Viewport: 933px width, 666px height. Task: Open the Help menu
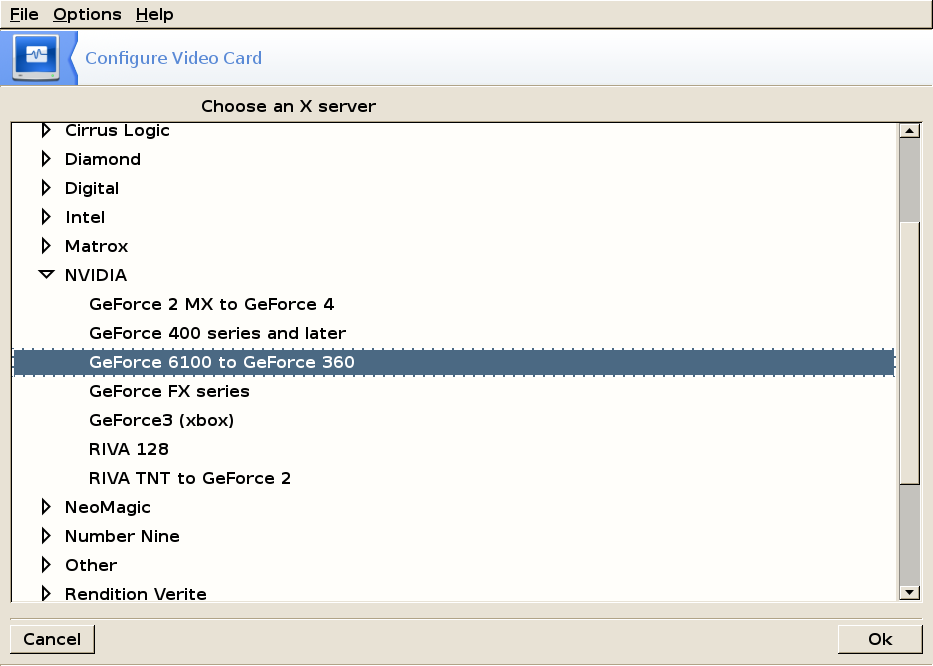(154, 14)
